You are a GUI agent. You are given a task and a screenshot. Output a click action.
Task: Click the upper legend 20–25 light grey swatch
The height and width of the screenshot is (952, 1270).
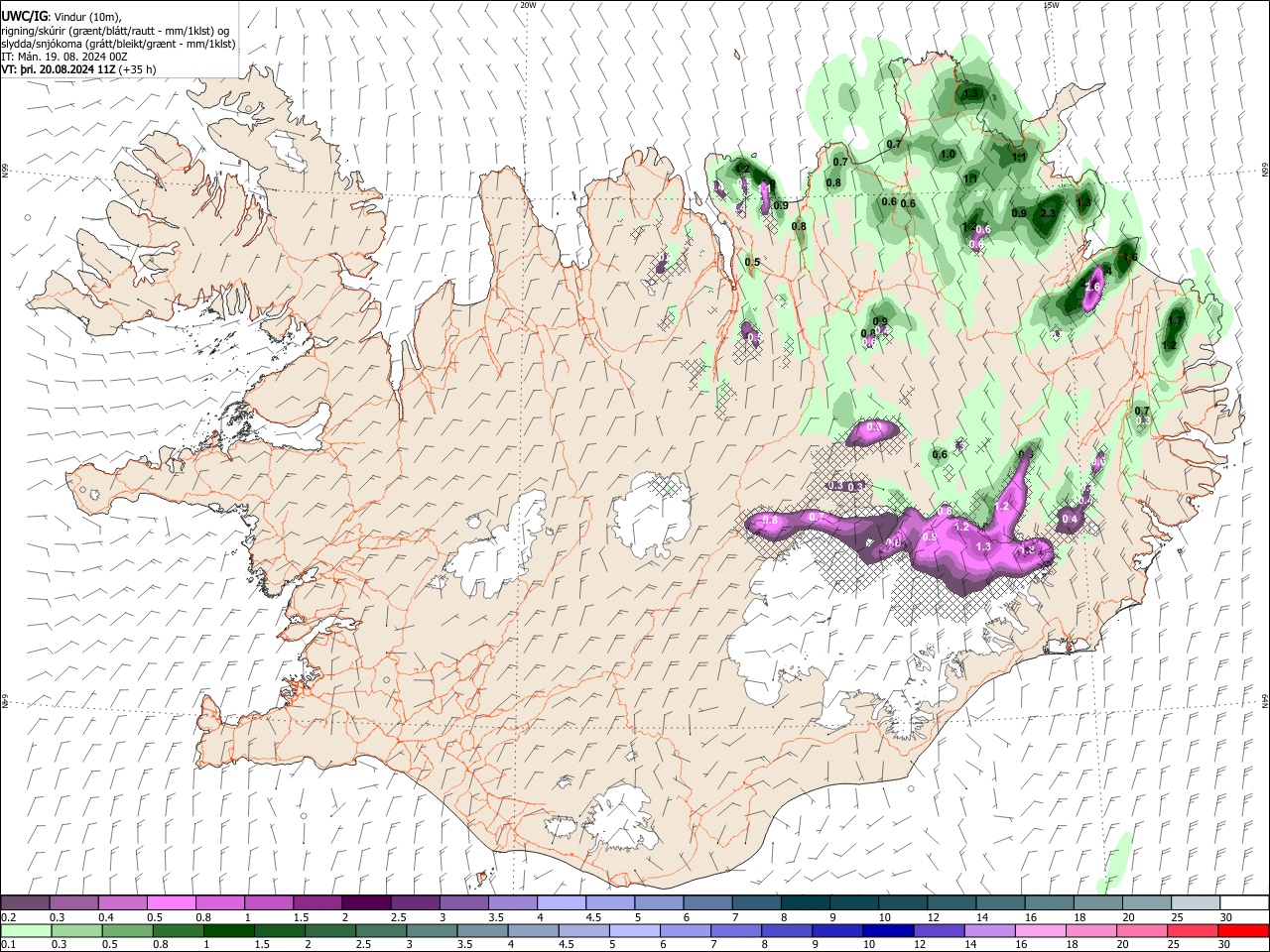click(1147, 903)
